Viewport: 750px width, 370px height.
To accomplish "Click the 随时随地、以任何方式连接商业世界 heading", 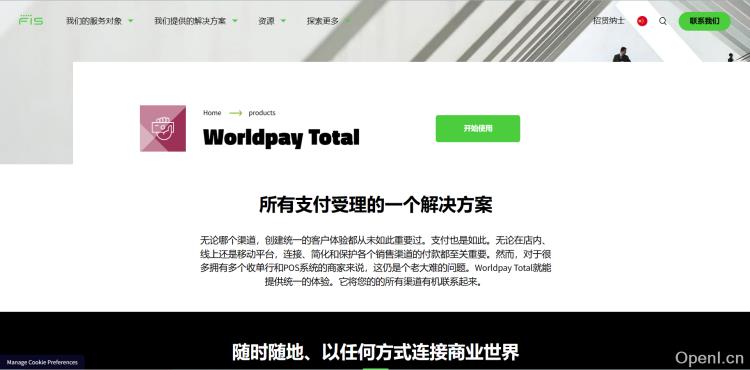I will click(x=375, y=352).
